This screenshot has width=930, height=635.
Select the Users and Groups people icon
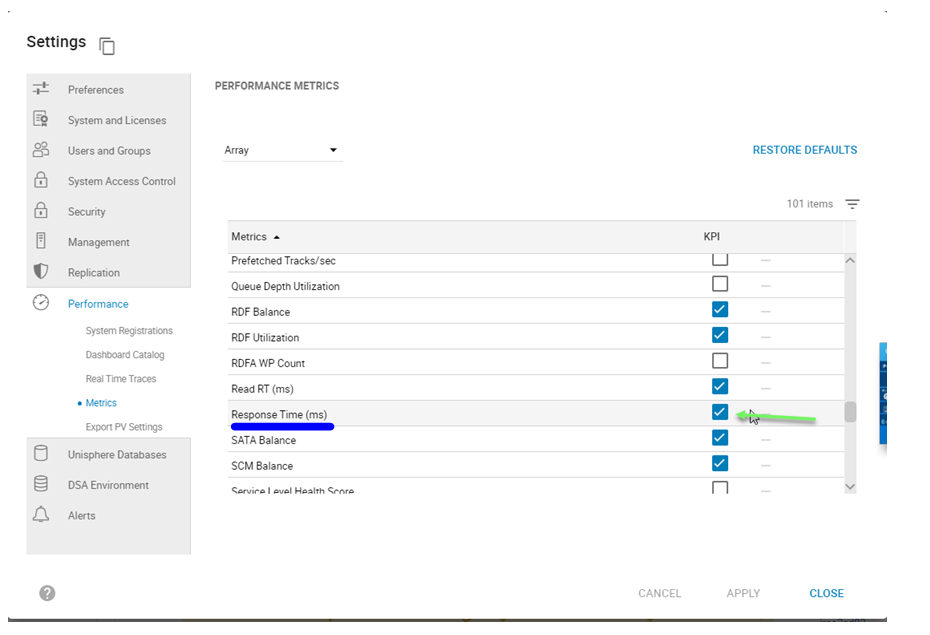click(41, 150)
